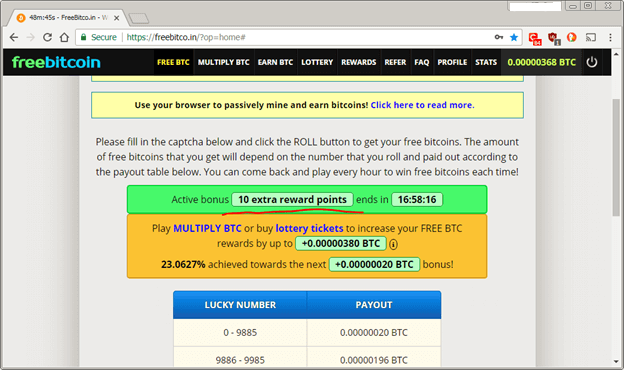Open Chrome three-dot menu
Screen dimensions: 624x370
[610, 37]
